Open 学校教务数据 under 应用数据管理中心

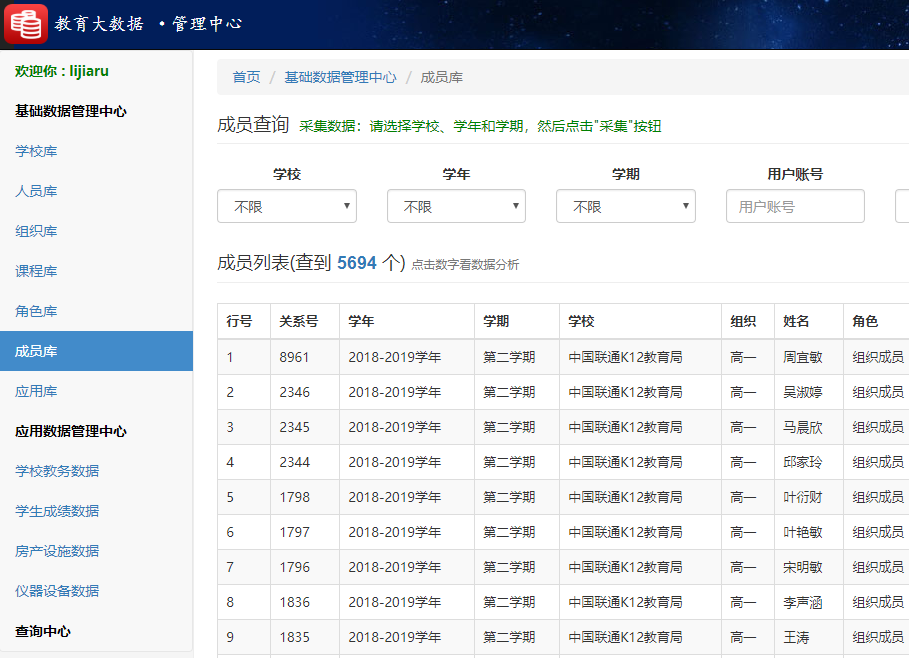tap(57, 471)
